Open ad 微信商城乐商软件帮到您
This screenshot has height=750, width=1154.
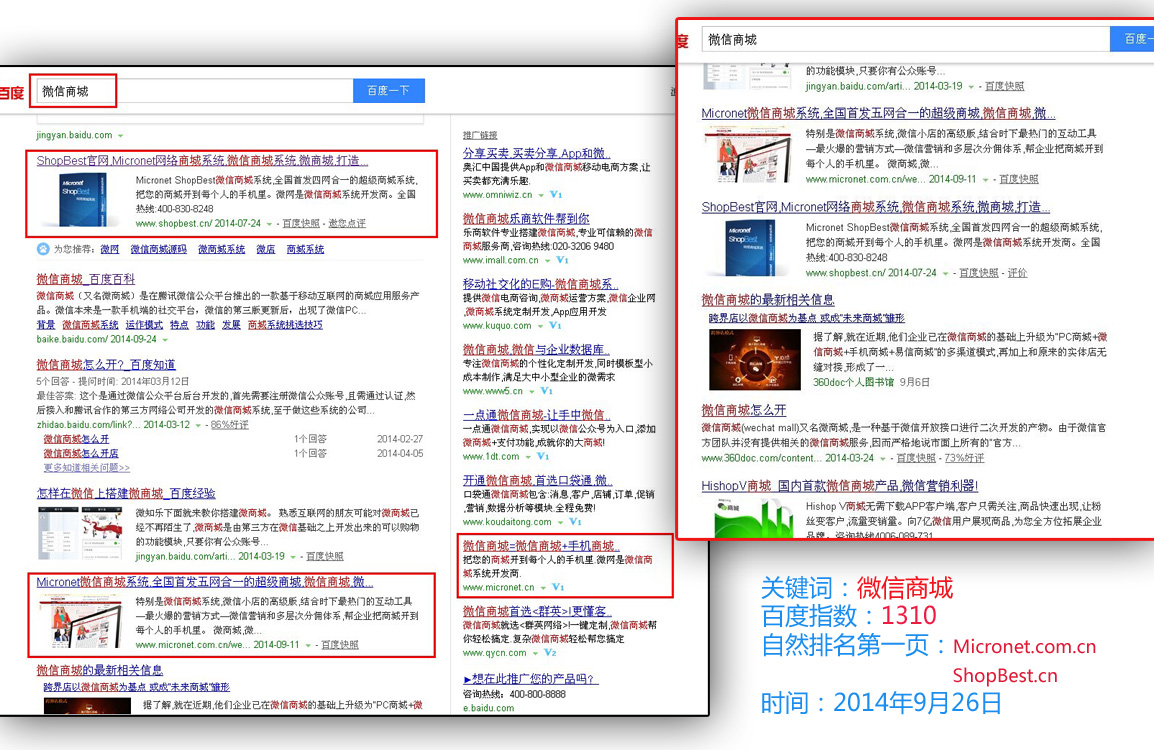[526, 219]
